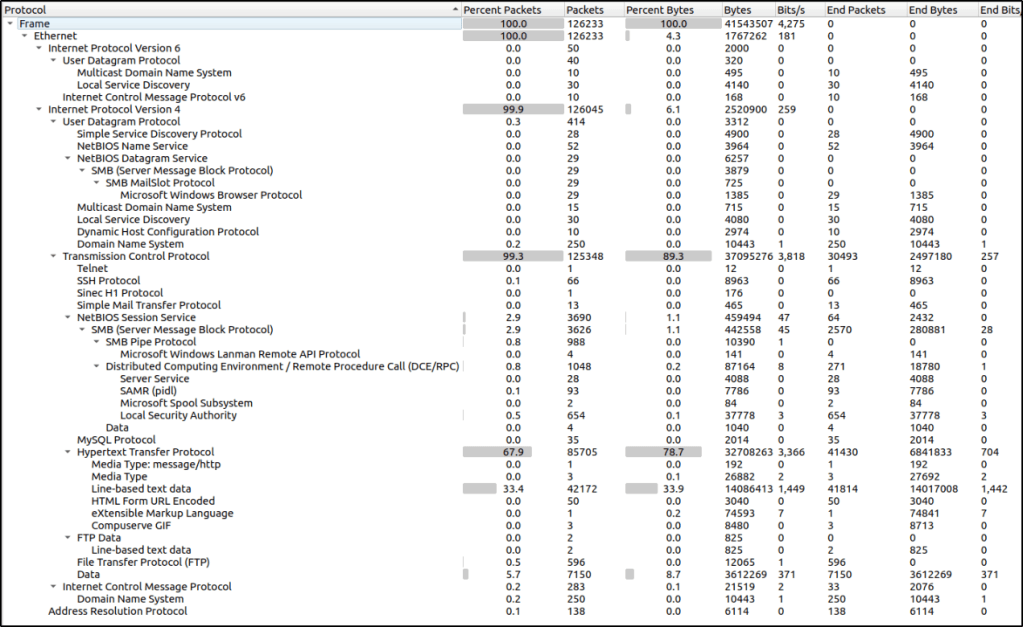Image resolution: width=1023 pixels, height=627 pixels.
Task: Click the Frame 100.0 percent packets bar
Action: coord(513,23)
